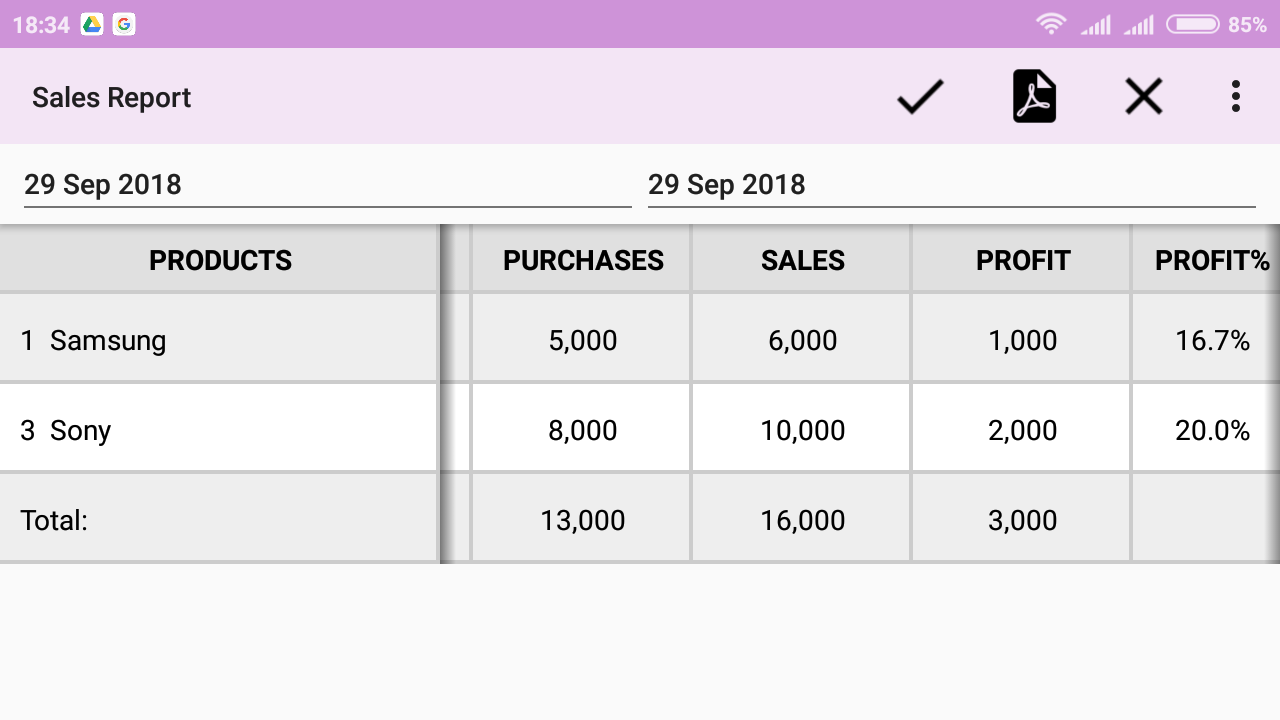Click Sony profit value 2,000
The width and height of the screenshot is (1280, 720).
(x=1023, y=430)
